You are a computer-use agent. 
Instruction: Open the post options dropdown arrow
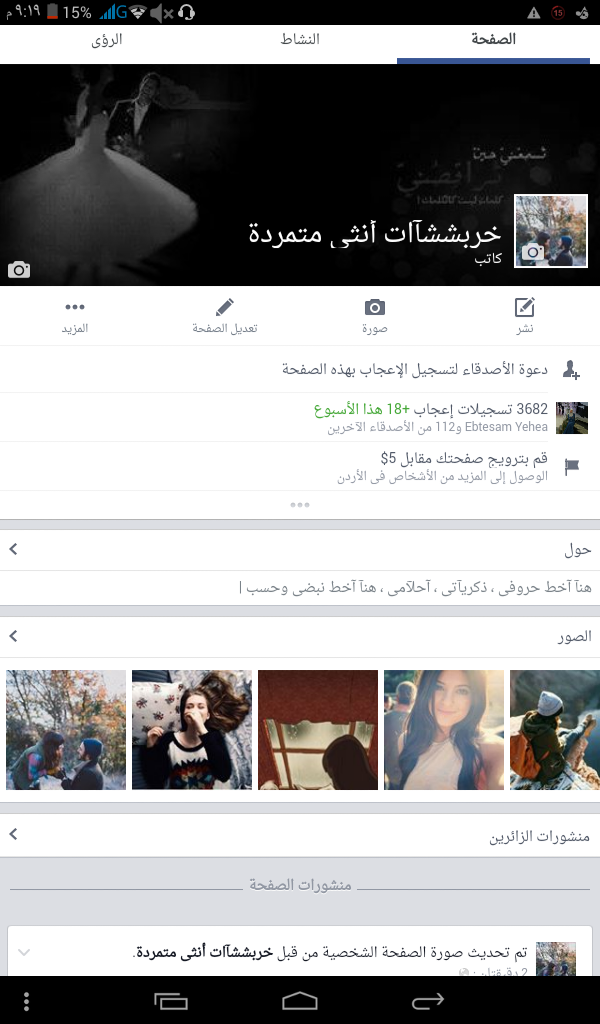pyautogui.click(x=25, y=952)
